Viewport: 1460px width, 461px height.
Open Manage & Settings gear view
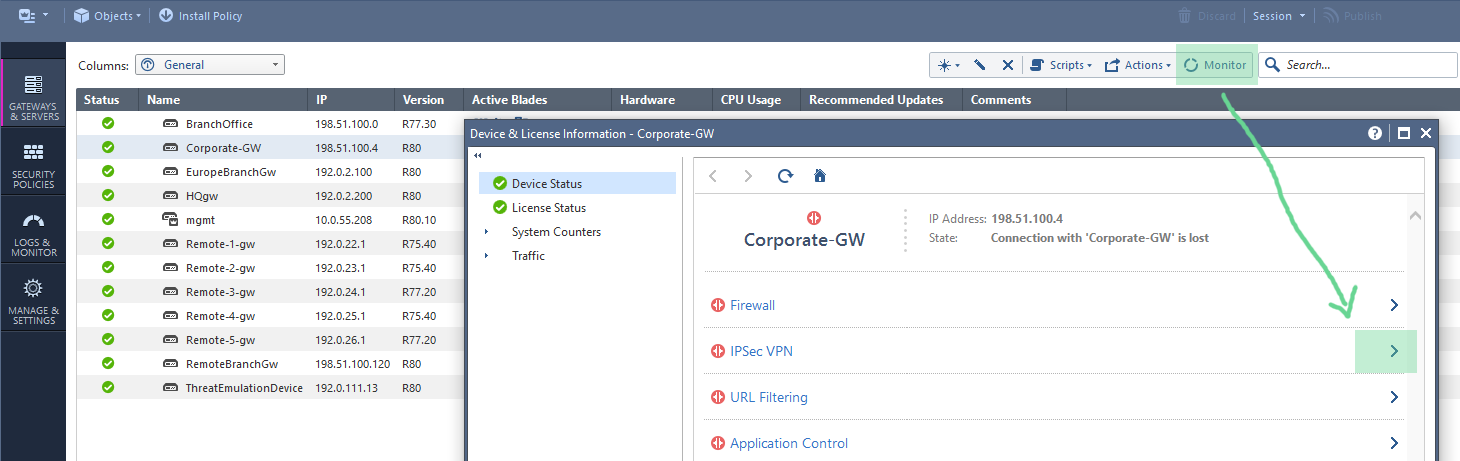(34, 301)
